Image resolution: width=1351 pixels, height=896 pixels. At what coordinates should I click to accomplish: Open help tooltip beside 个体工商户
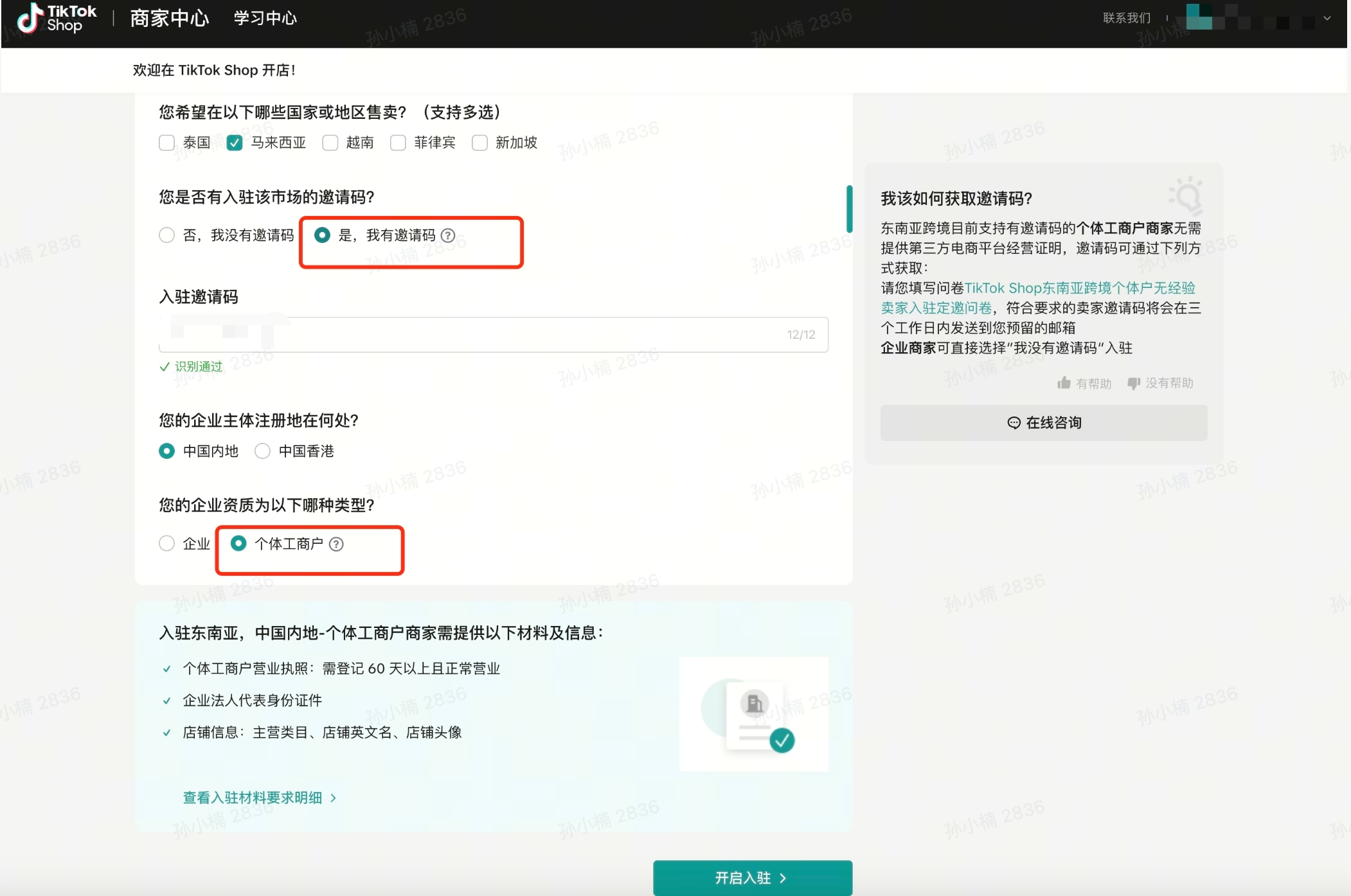pyautogui.click(x=337, y=543)
